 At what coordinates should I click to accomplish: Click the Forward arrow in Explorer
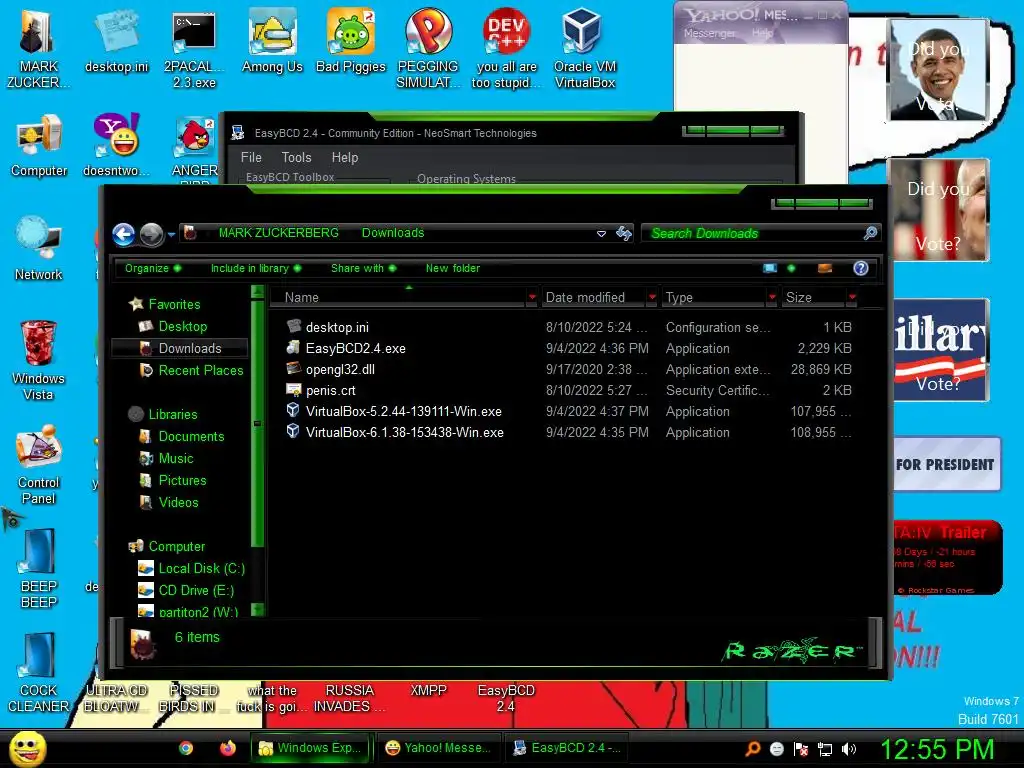pos(152,234)
